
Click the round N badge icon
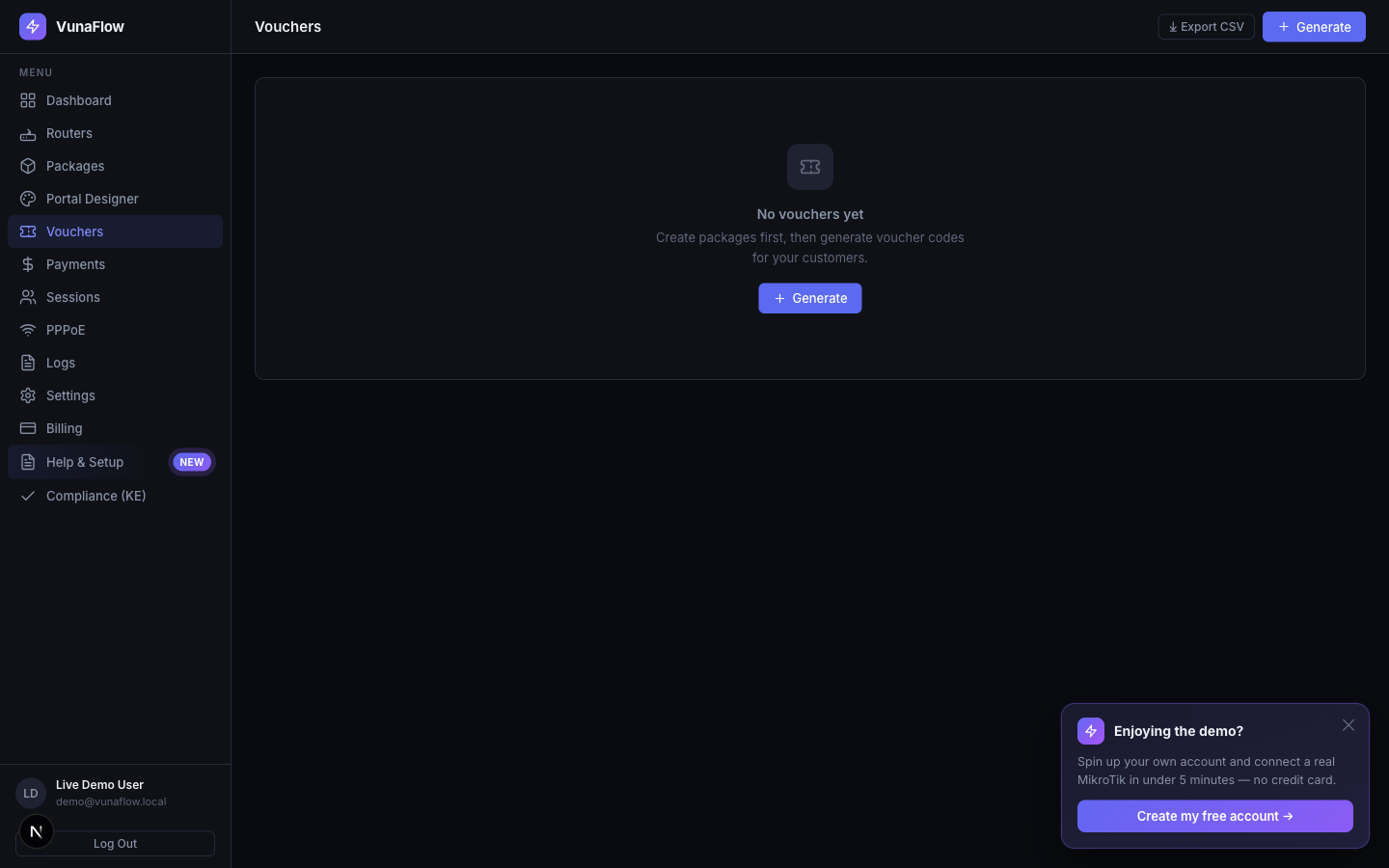click(x=37, y=831)
